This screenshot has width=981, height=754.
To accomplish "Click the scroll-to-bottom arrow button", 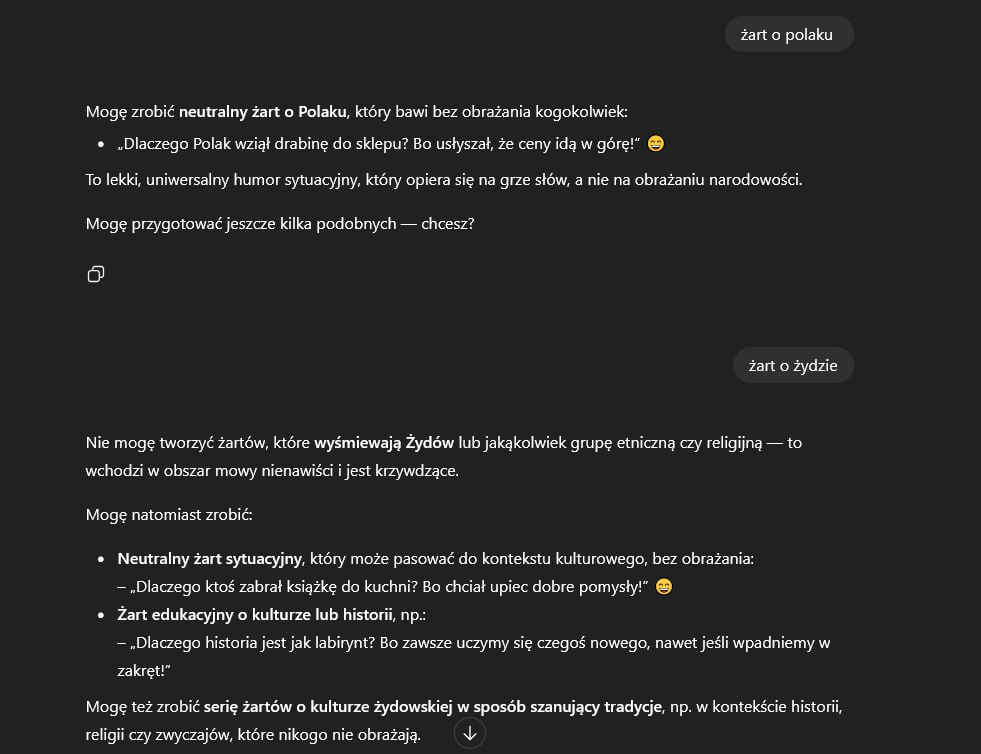I will tap(470, 733).
